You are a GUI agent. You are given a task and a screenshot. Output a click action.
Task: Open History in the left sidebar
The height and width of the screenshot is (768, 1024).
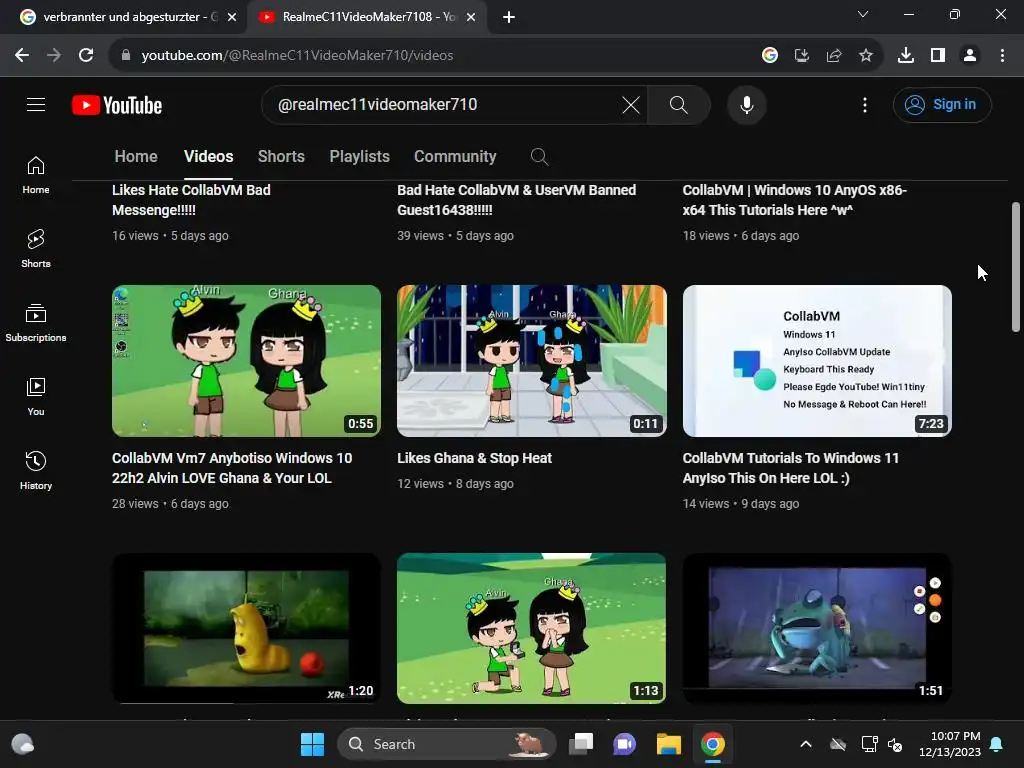tap(36, 470)
